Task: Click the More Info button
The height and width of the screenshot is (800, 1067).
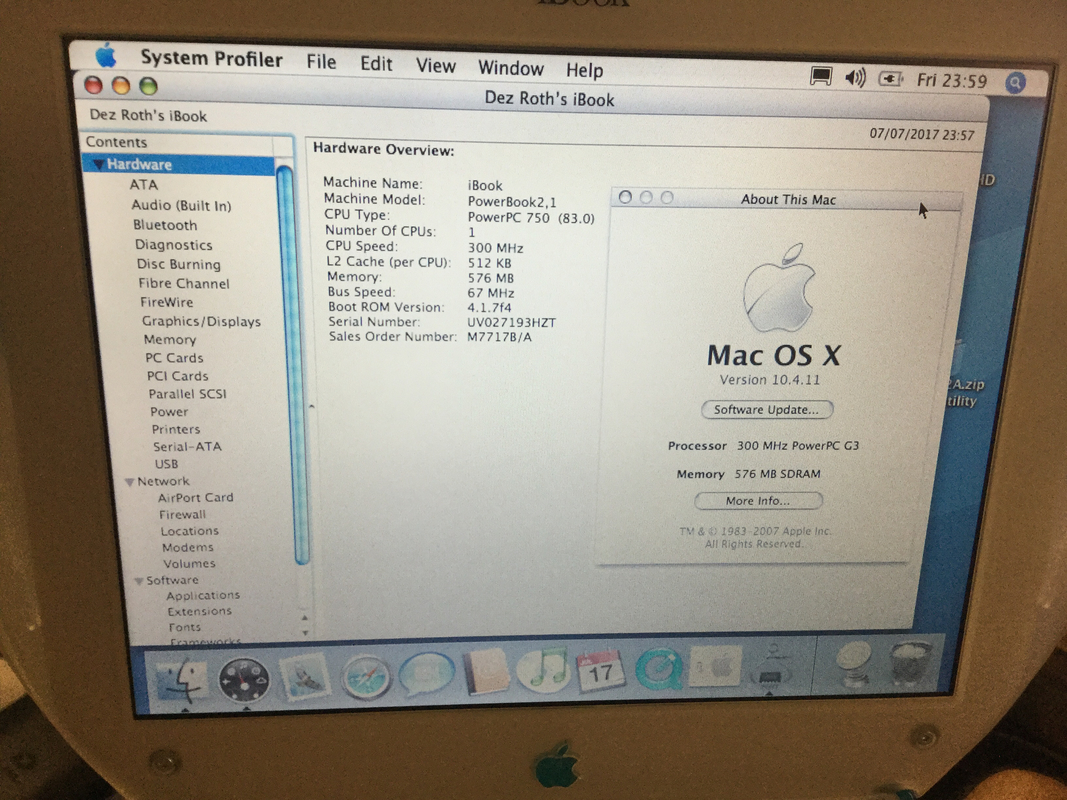Action: 758,501
